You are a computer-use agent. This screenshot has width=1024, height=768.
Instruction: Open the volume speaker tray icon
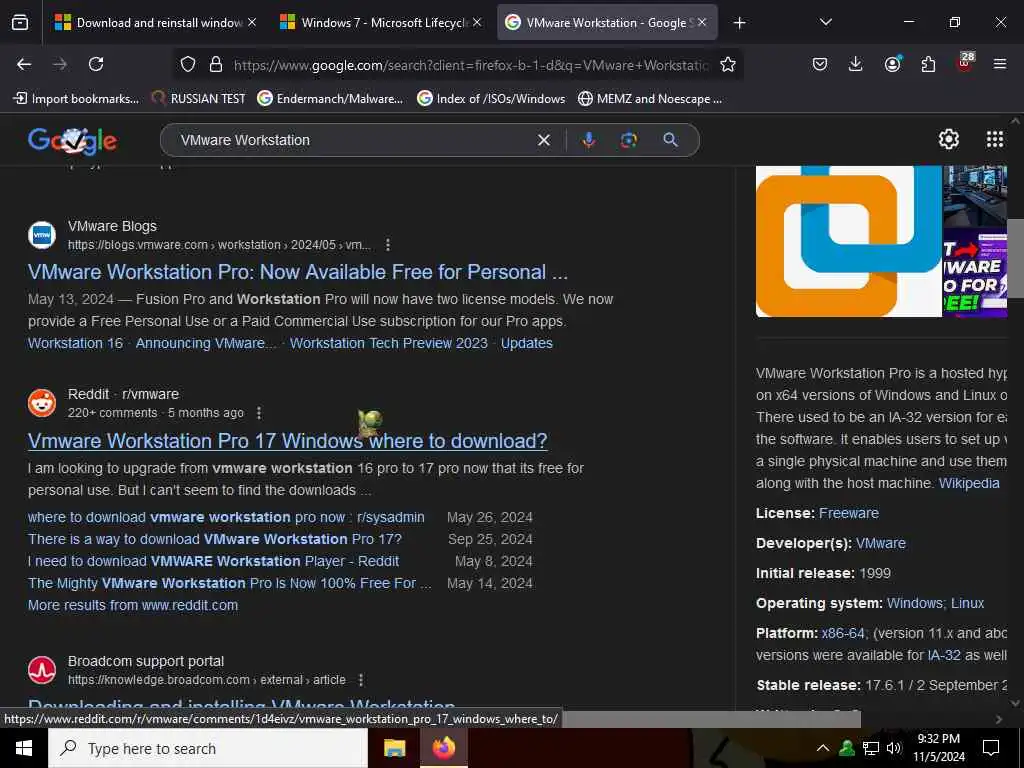894,748
